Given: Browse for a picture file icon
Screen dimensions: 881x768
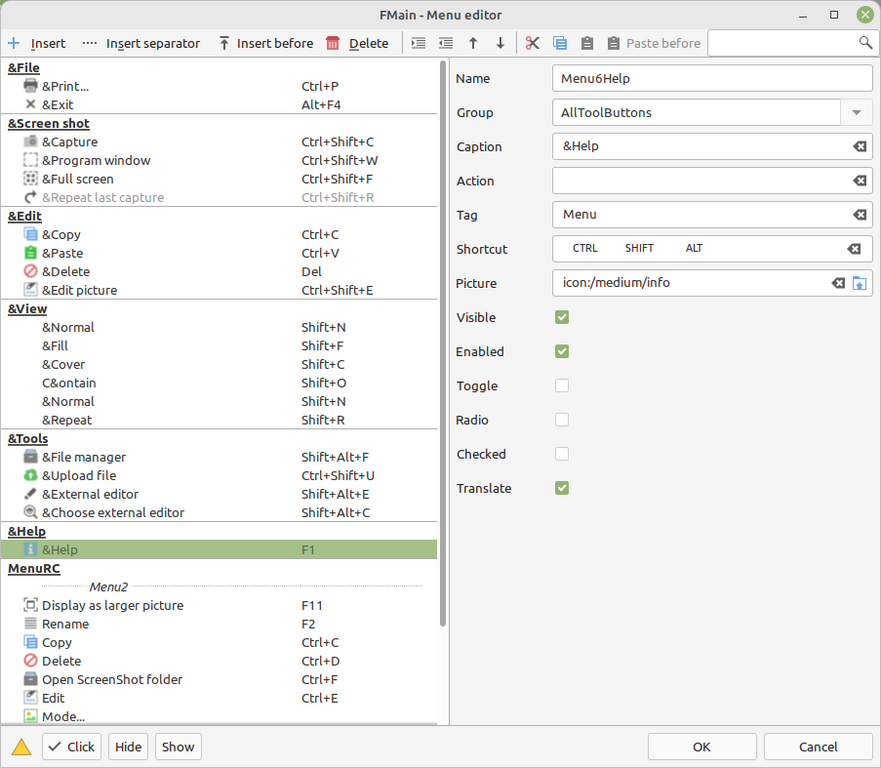Looking at the screenshot, I should click(860, 283).
